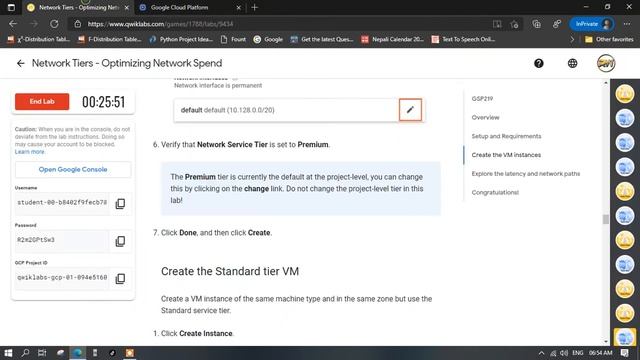Open the notification center icon

coord(624,353)
